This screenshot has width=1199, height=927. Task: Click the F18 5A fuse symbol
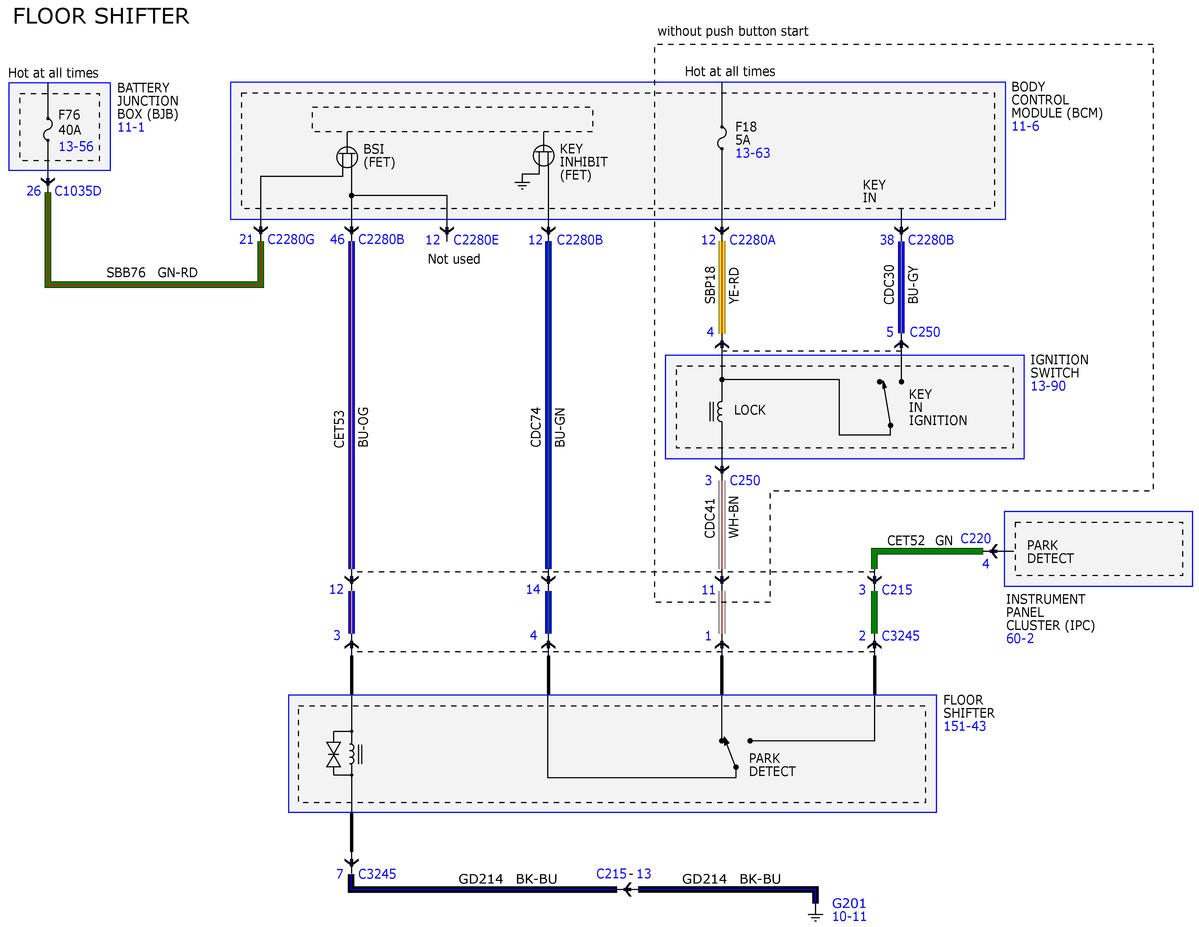click(x=721, y=138)
